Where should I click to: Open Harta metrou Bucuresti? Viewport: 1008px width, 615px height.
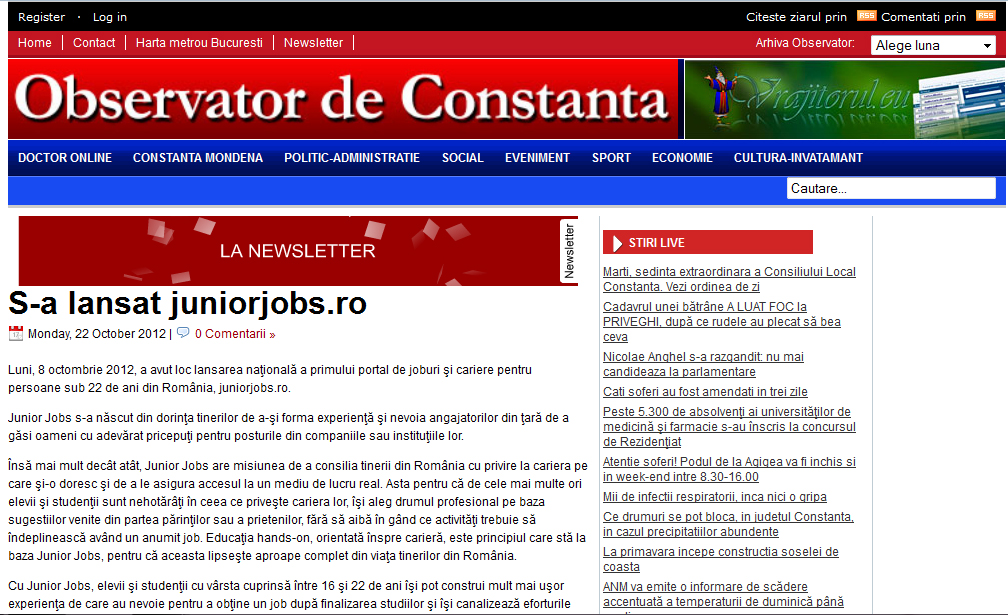point(199,43)
